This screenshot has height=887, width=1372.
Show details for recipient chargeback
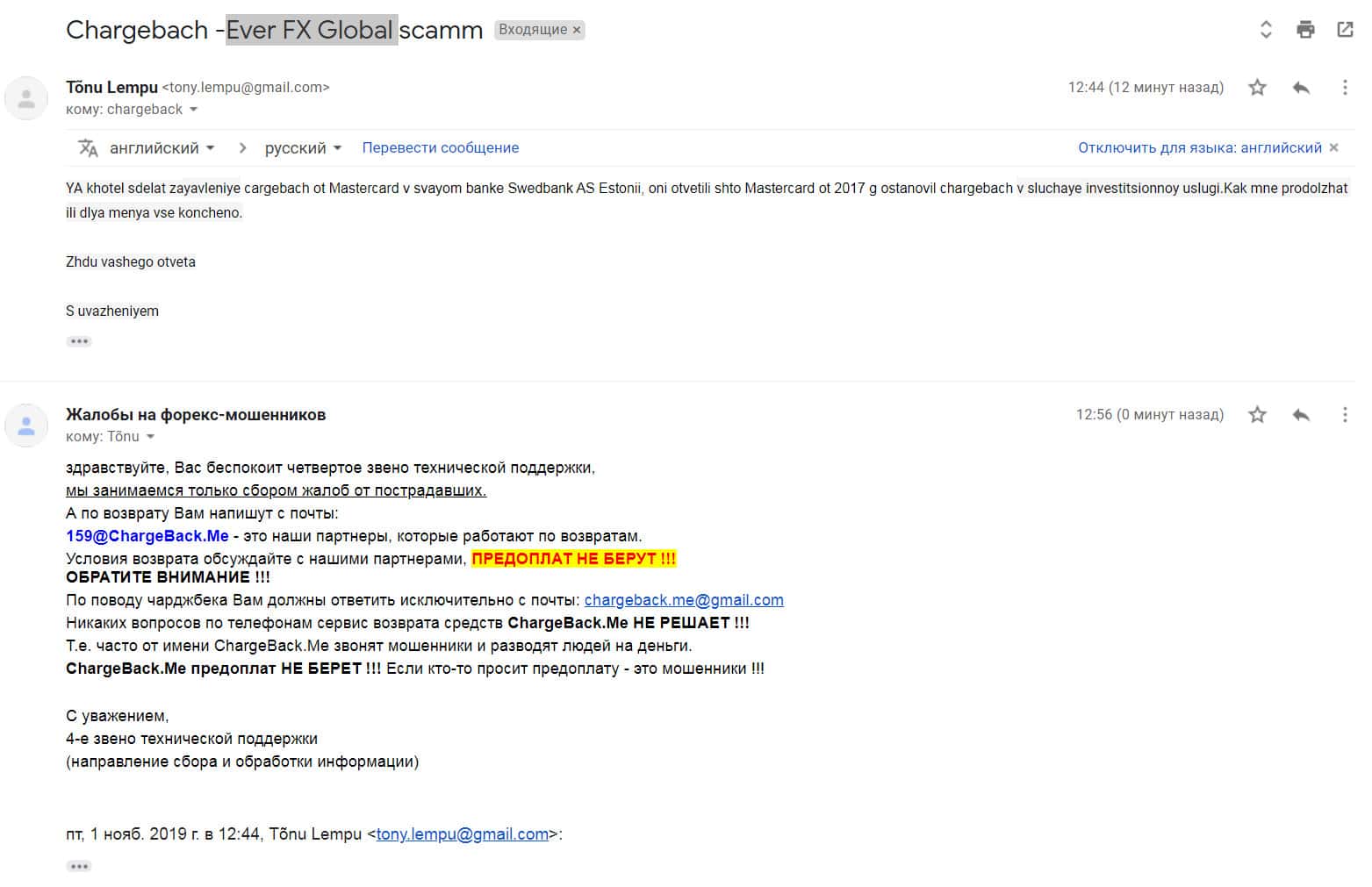point(194,110)
